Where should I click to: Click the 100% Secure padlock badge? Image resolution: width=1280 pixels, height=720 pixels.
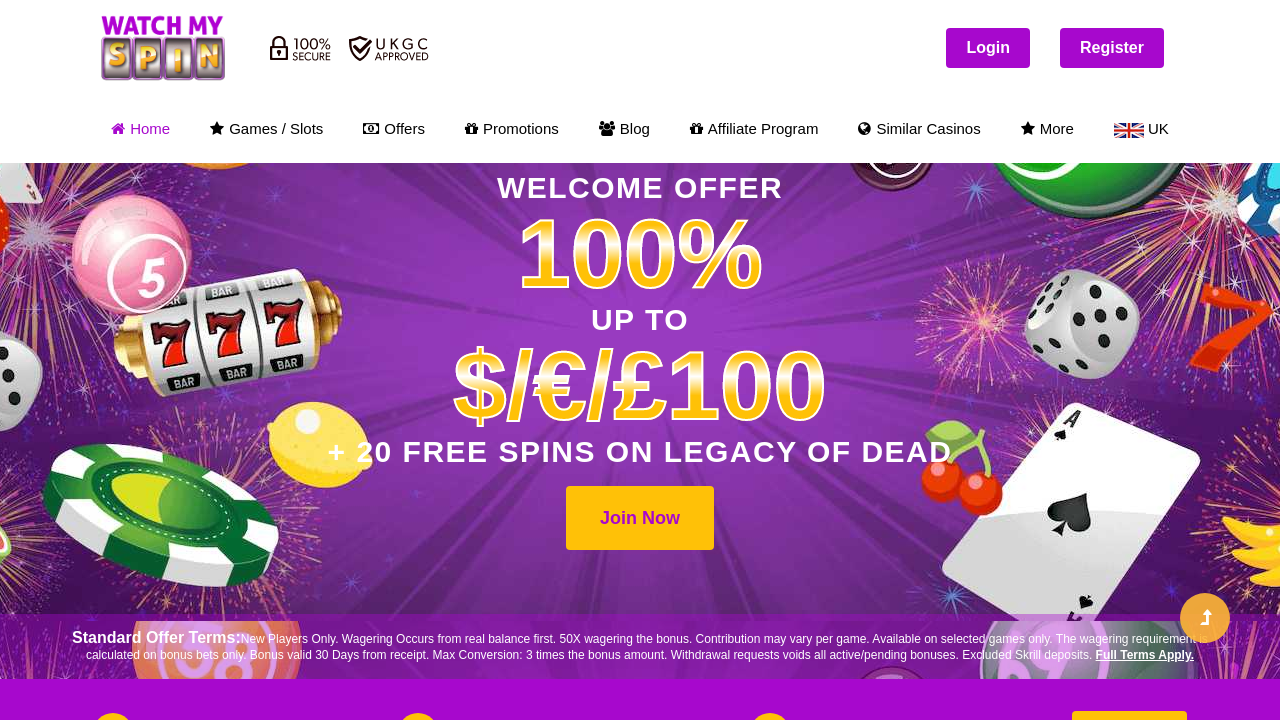pos(300,48)
